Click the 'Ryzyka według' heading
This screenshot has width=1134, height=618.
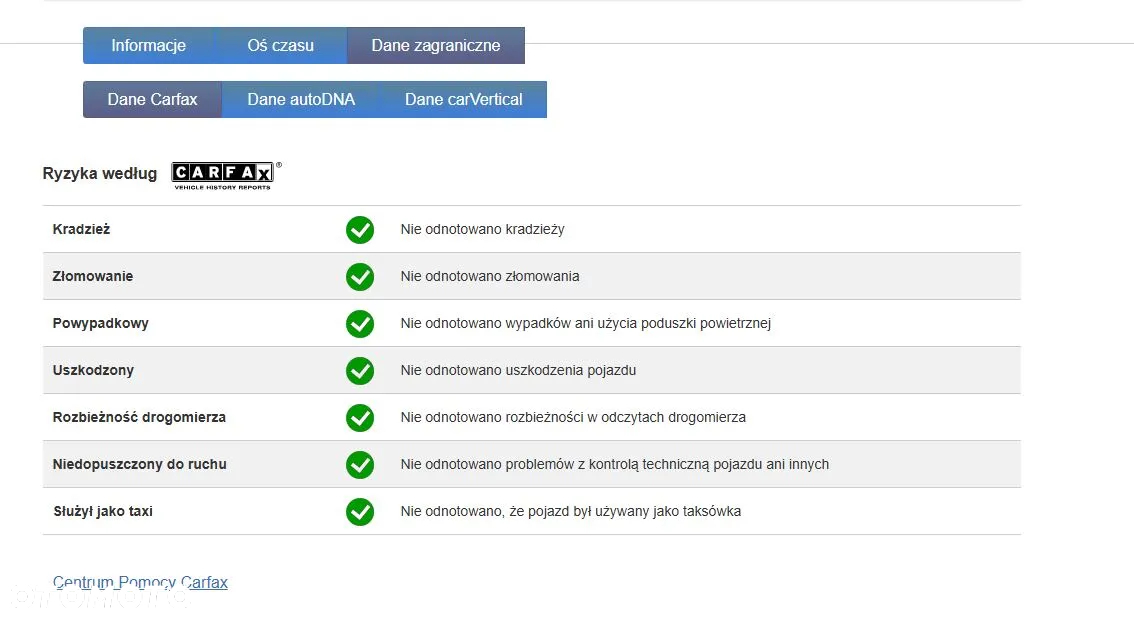pos(100,173)
